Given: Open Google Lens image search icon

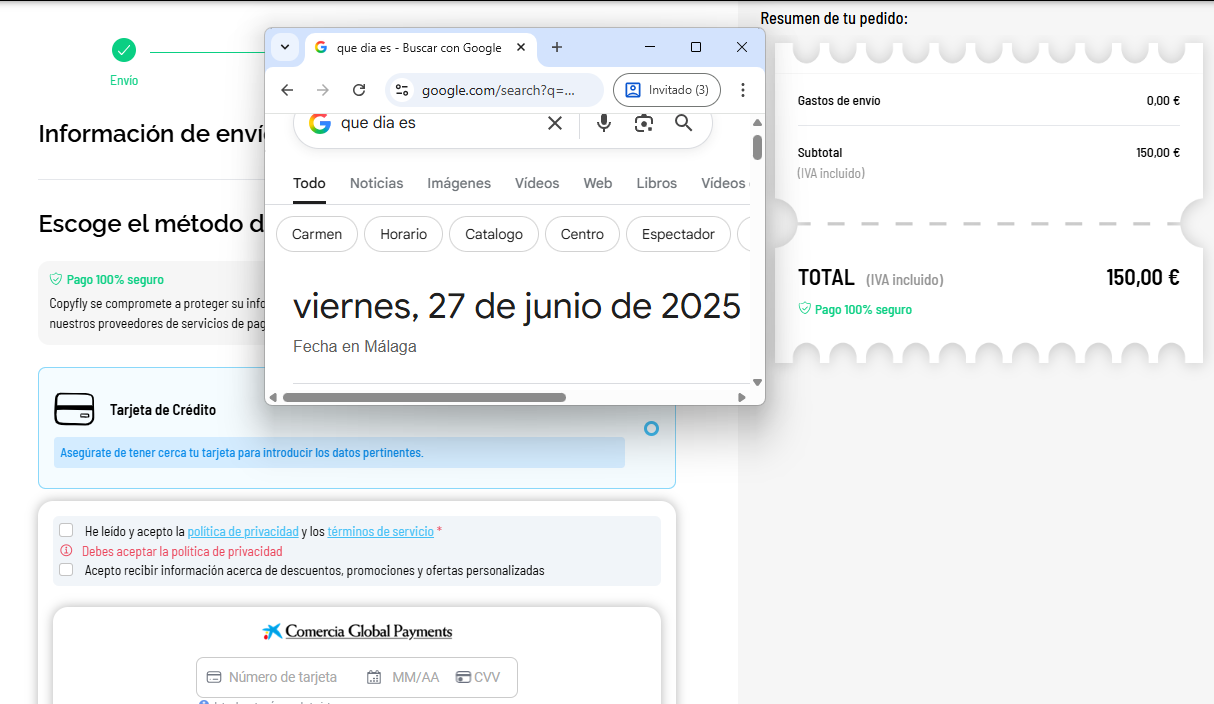Looking at the screenshot, I should [644, 123].
